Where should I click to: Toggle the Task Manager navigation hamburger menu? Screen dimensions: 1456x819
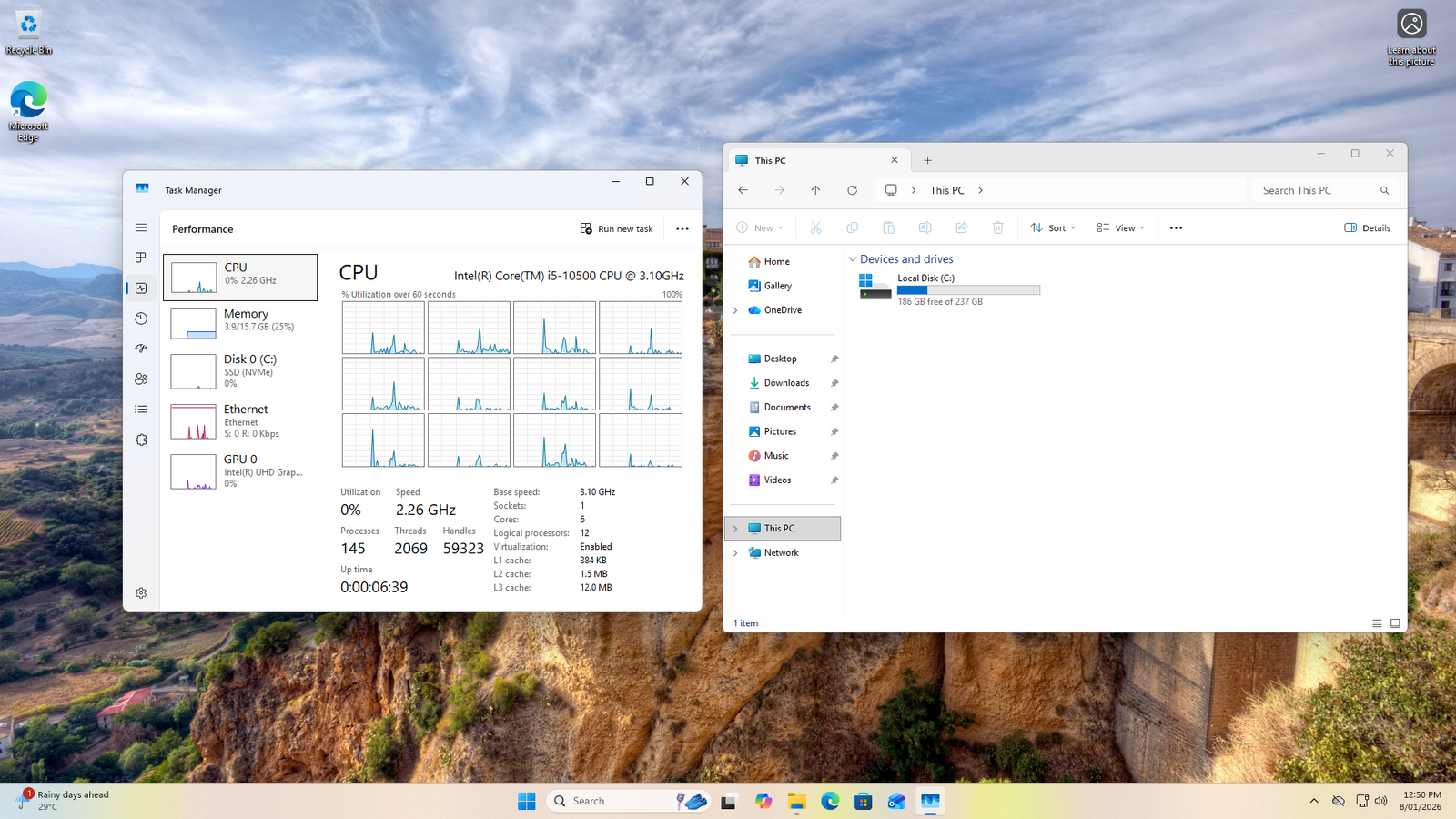tap(141, 227)
